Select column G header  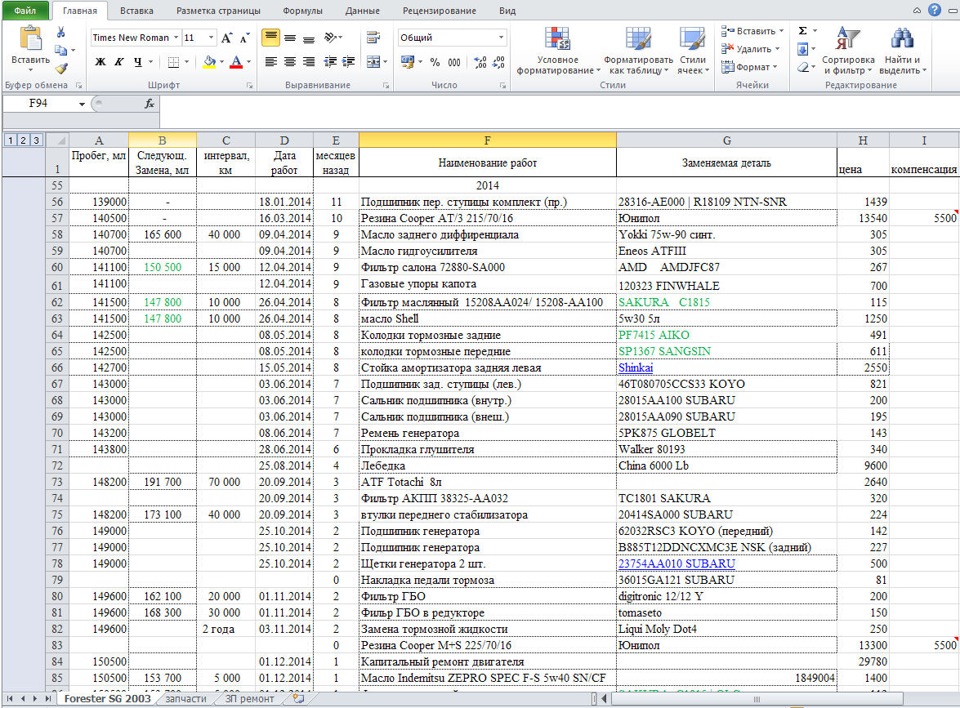click(x=727, y=140)
